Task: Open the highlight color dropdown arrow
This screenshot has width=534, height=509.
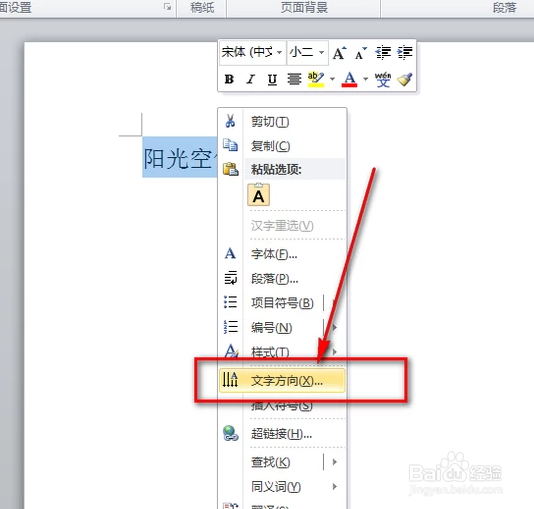Action: pyautogui.click(x=332, y=79)
